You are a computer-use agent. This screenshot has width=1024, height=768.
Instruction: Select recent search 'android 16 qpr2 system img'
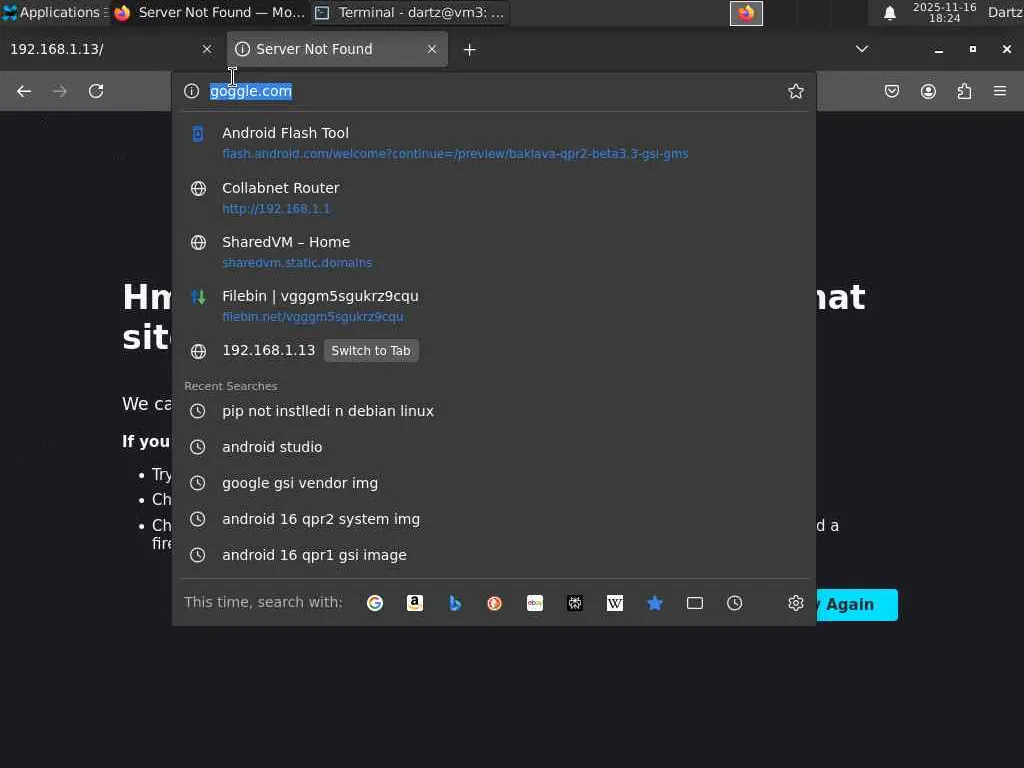click(x=494, y=519)
